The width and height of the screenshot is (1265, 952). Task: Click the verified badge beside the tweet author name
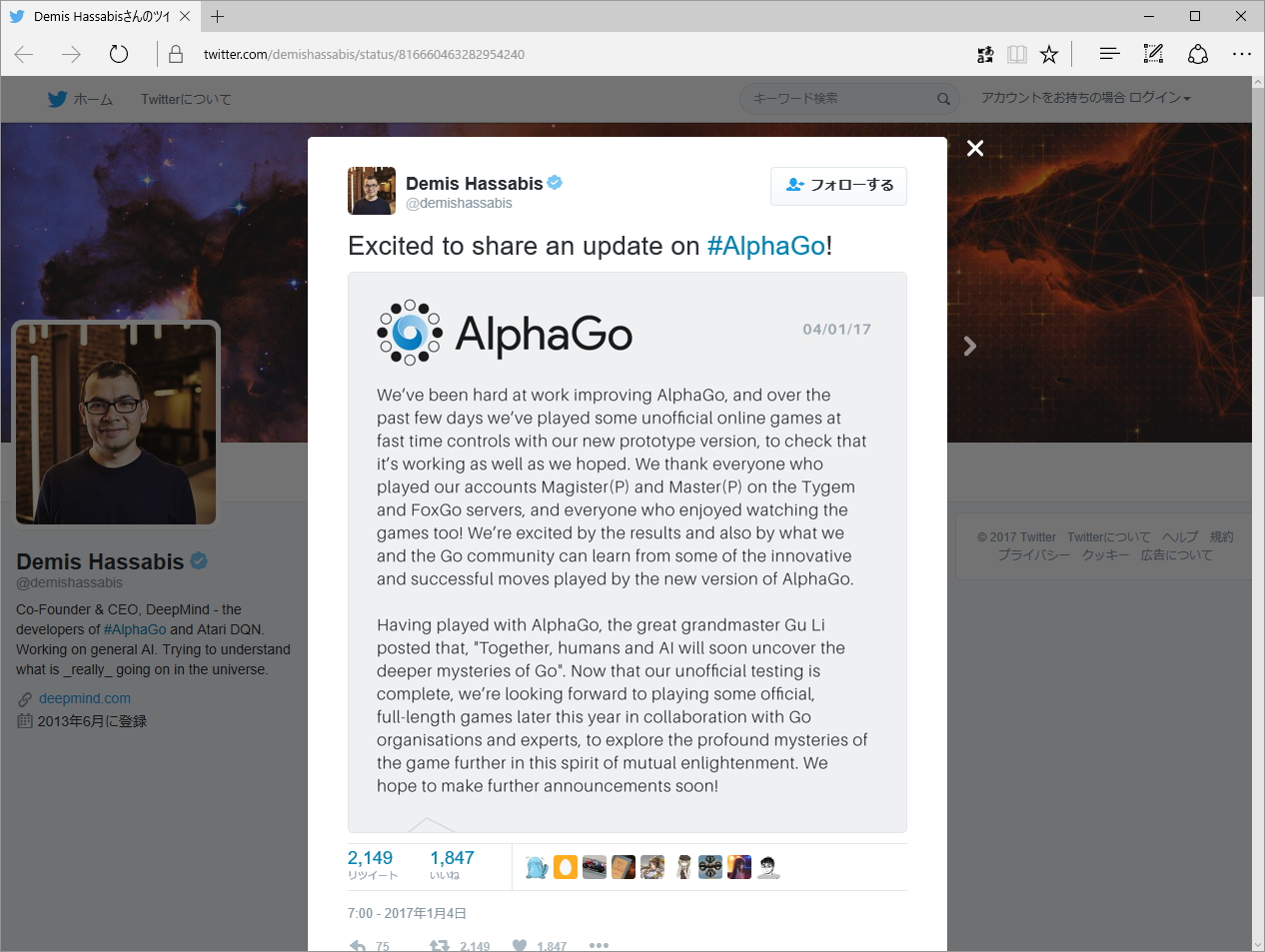point(555,183)
